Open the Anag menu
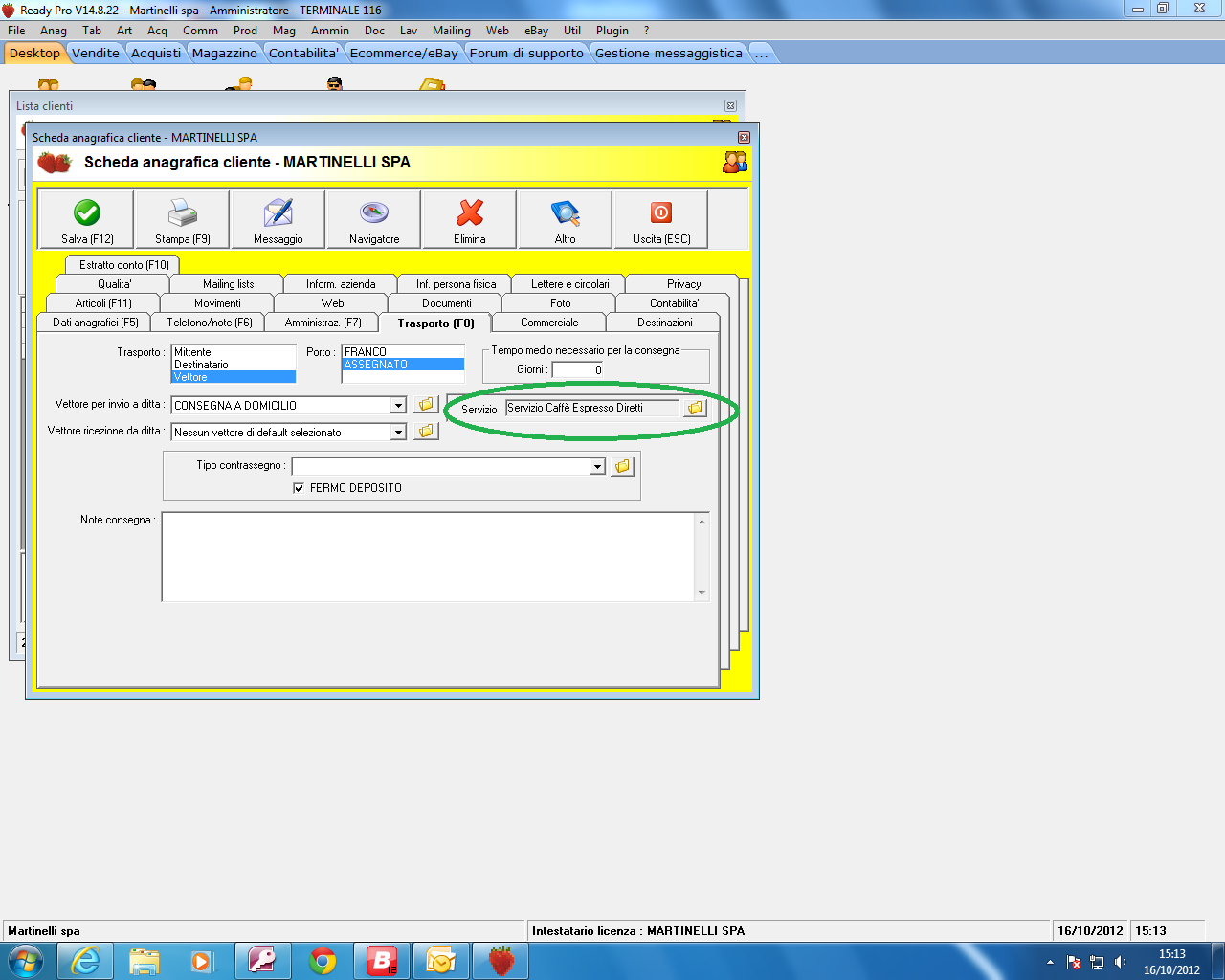Viewport: 1225px width, 980px height. [x=54, y=31]
